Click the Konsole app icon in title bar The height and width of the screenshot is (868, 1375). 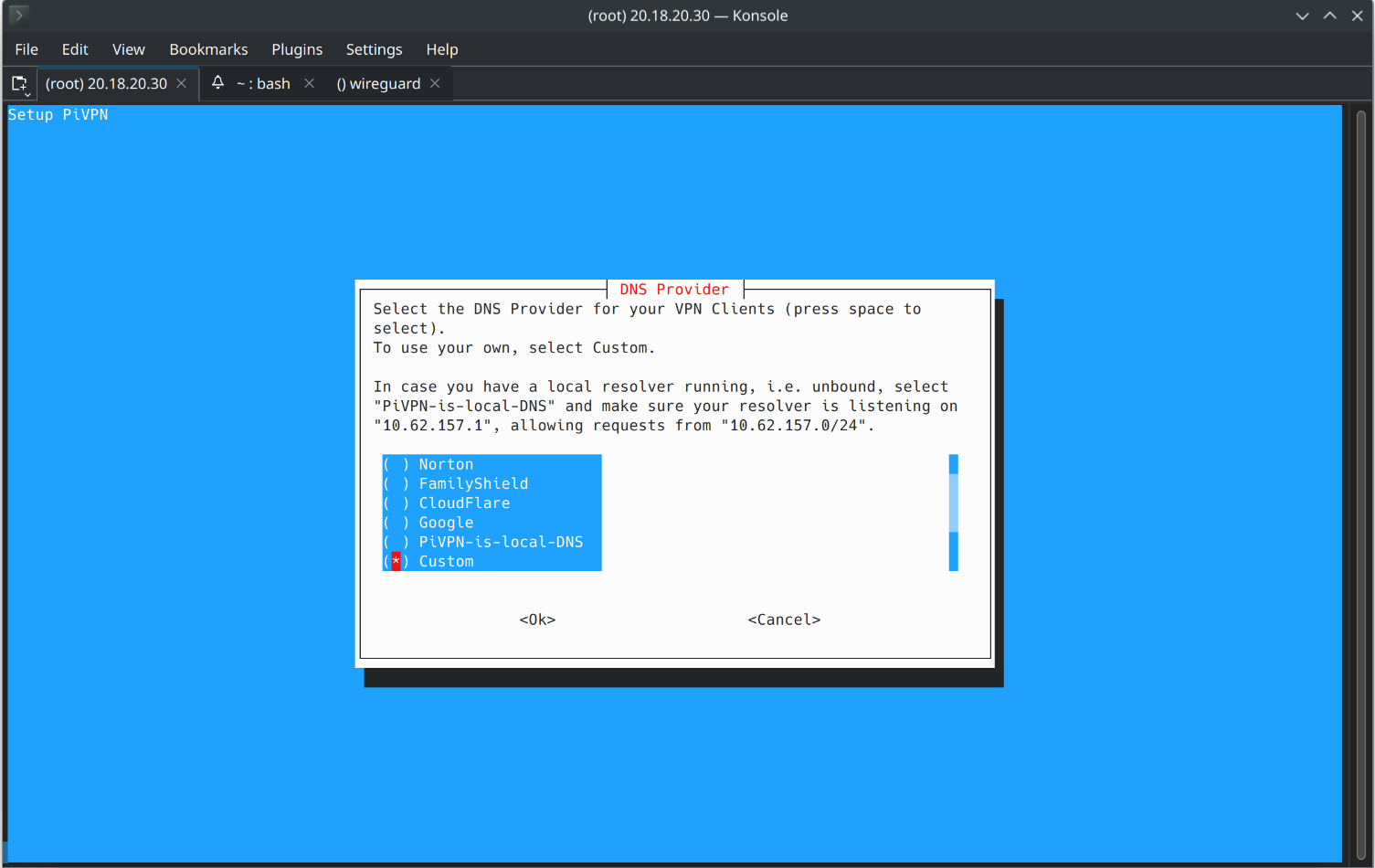[18, 15]
